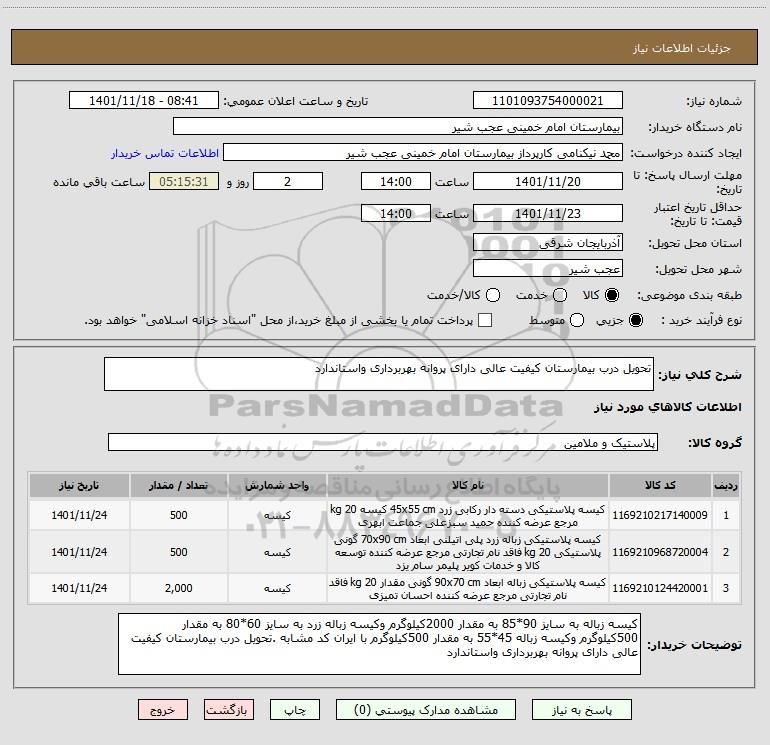Click the شماره نیاز field 1101093754000021
The image size is (770, 745).
pyautogui.click(x=548, y=100)
